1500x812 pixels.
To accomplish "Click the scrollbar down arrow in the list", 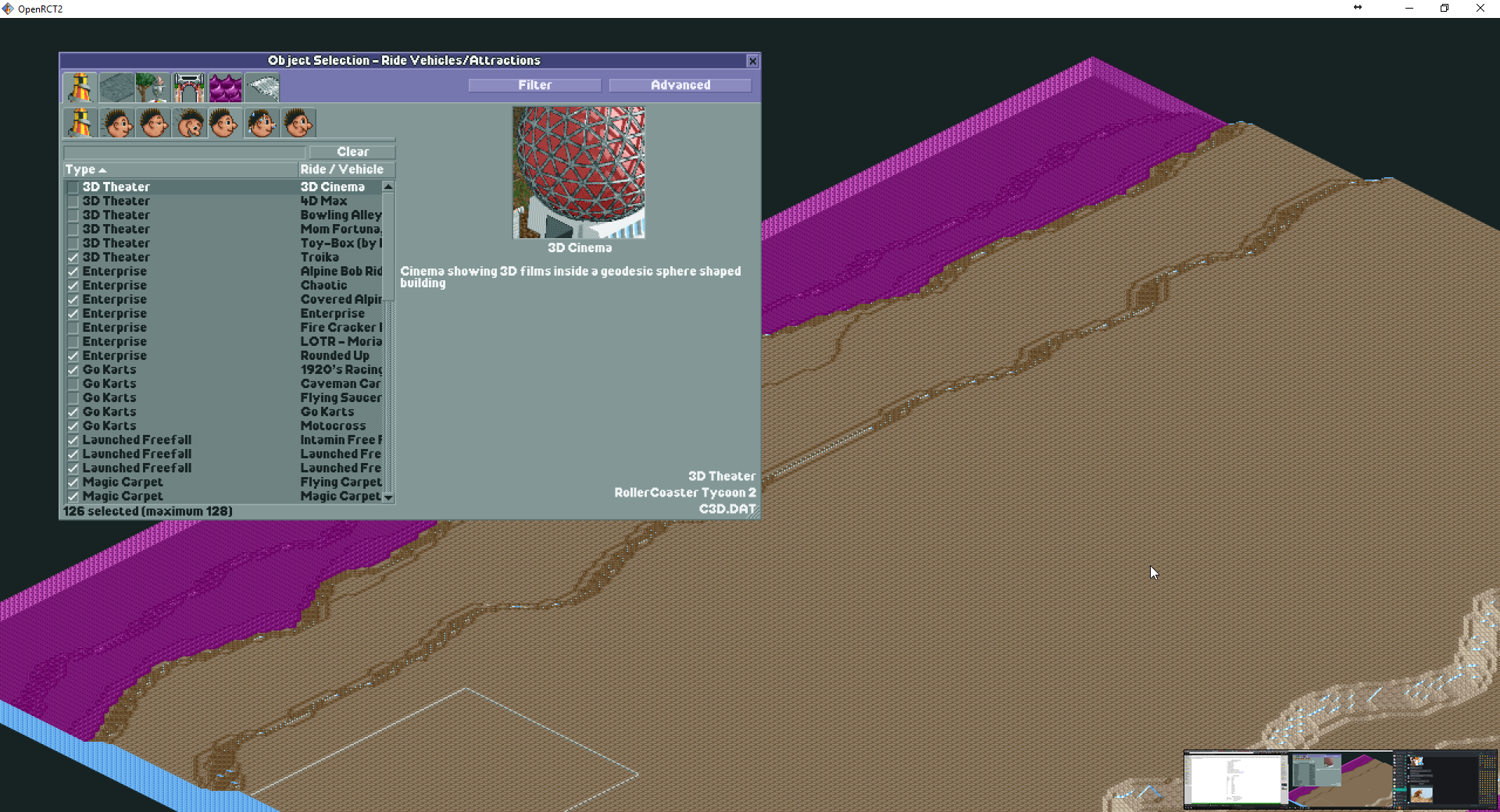I will 388,498.
